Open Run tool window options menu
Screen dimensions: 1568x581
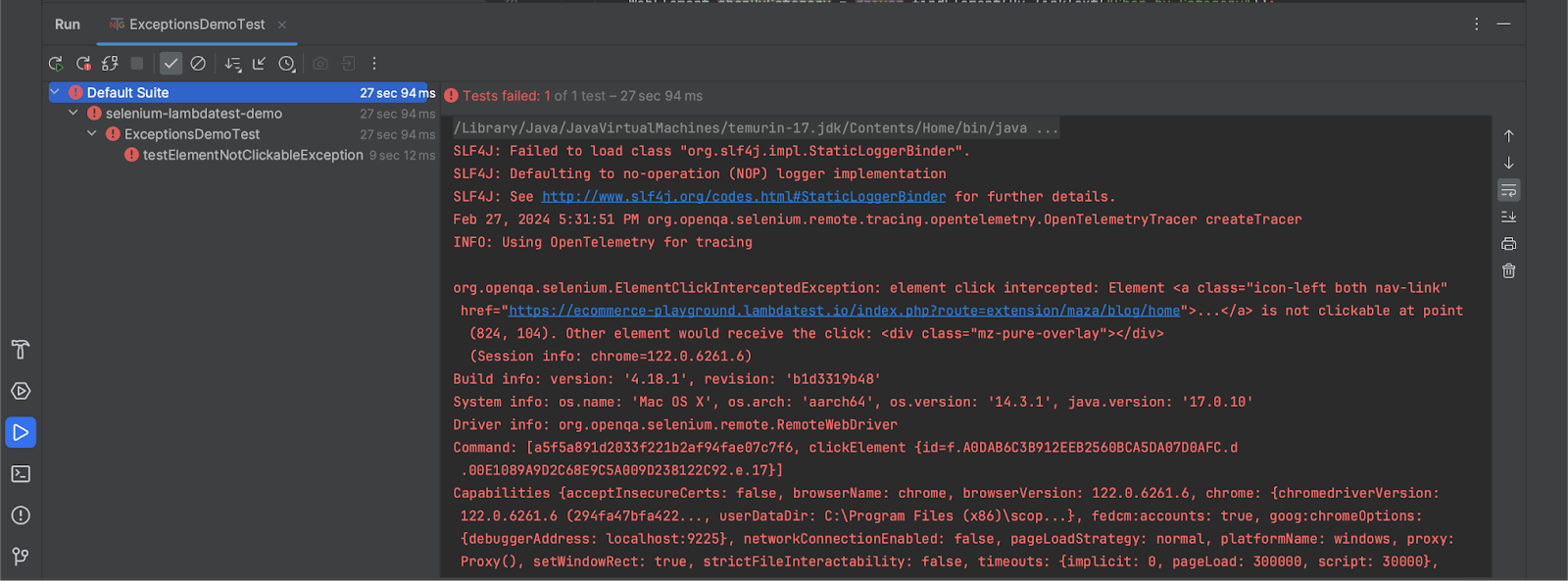coord(1477,24)
